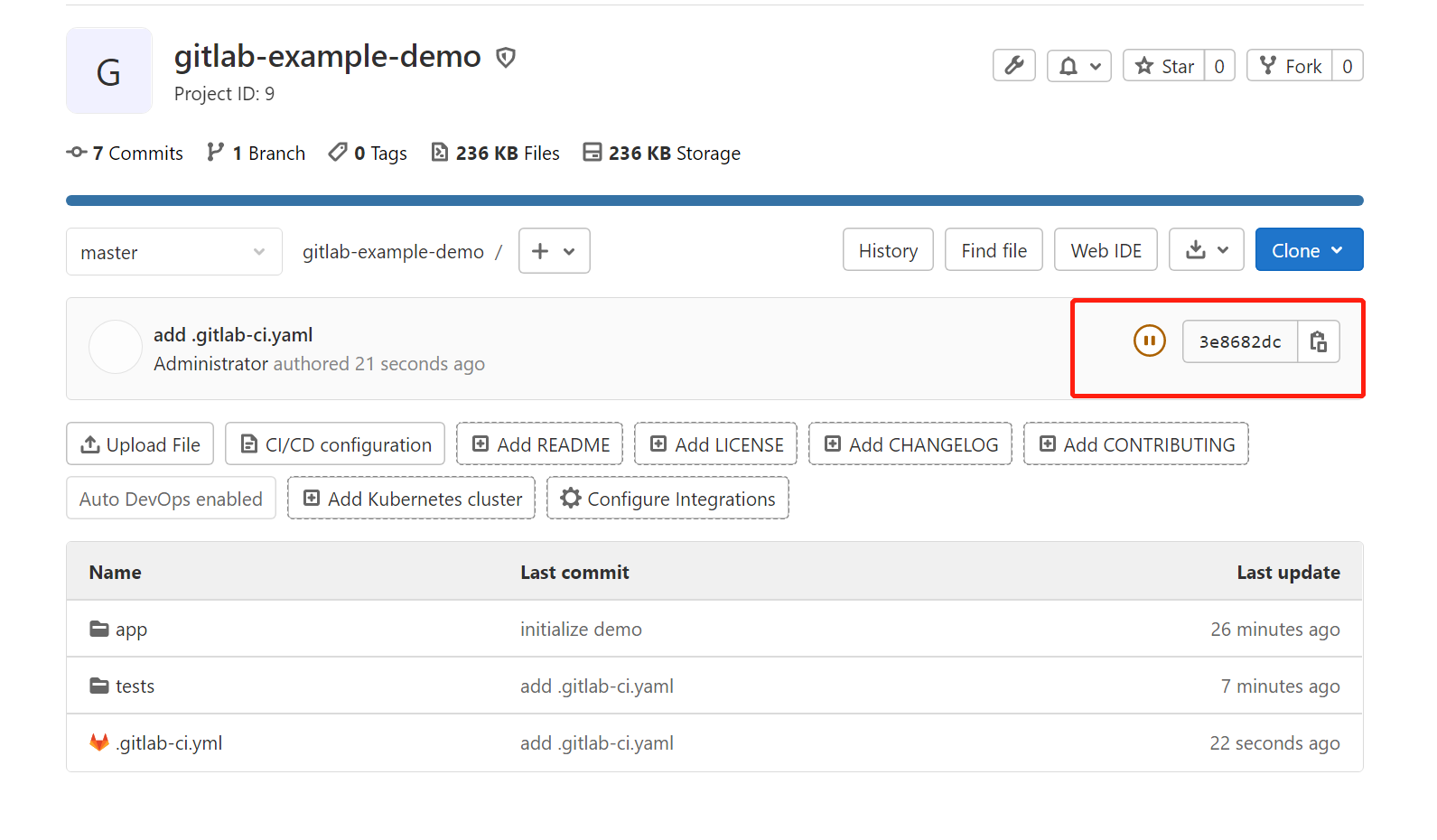Open the commit SHA 3e8682dc
The width and height of the screenshot is (1437, 840).
pyautogui.click(x=1240, y=341)
